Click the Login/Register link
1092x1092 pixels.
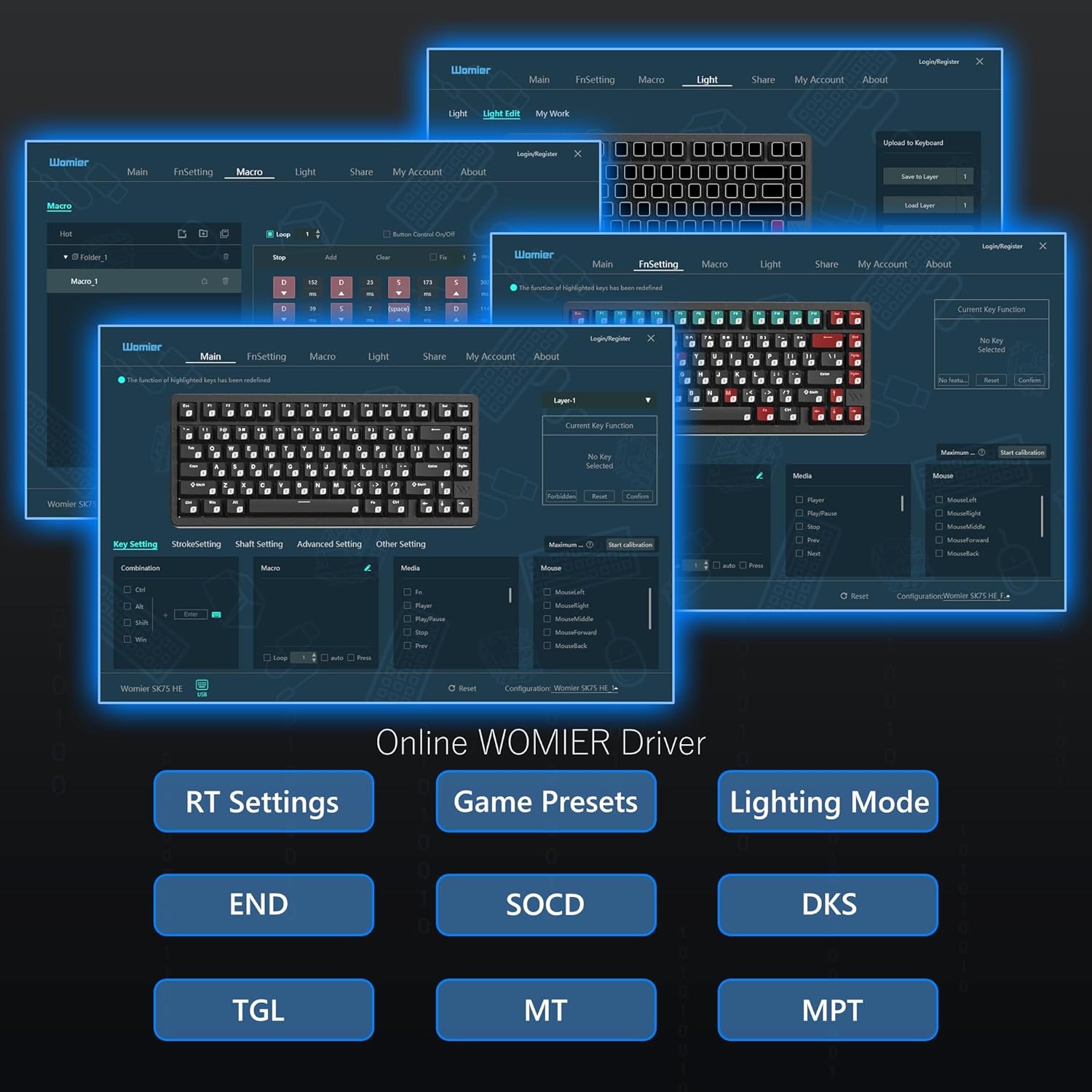tap(612, 339)
